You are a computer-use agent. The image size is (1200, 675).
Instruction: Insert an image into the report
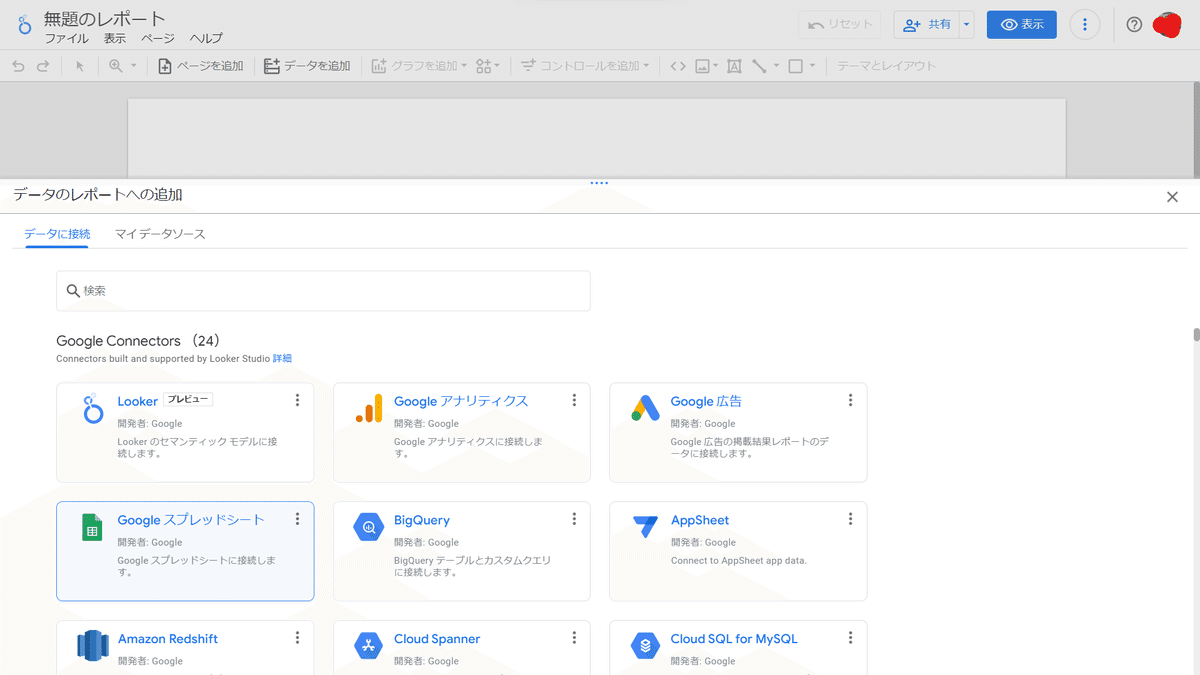(x=703, y=66)
